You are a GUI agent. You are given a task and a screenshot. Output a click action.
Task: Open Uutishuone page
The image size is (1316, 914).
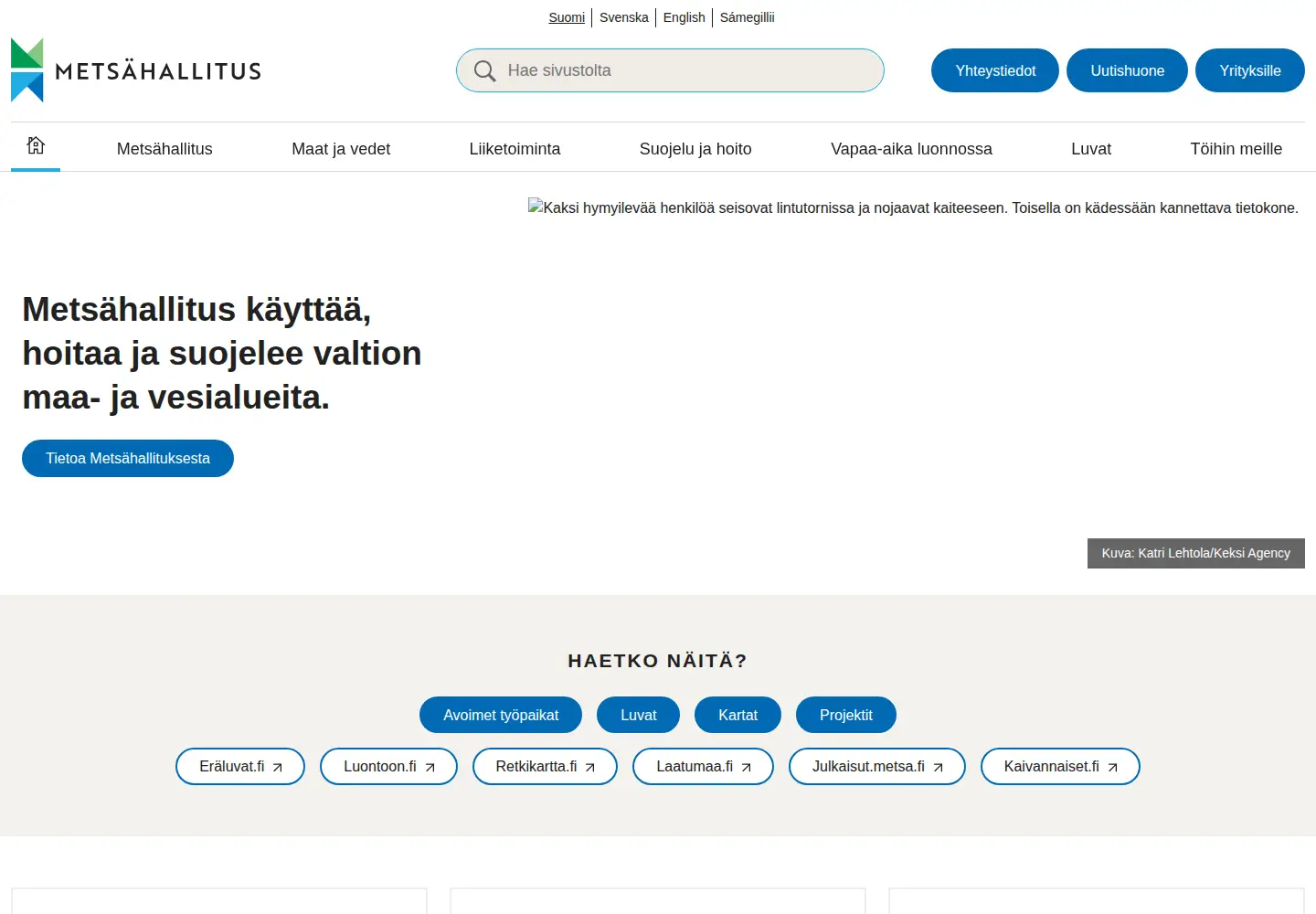click(1127, 70)
